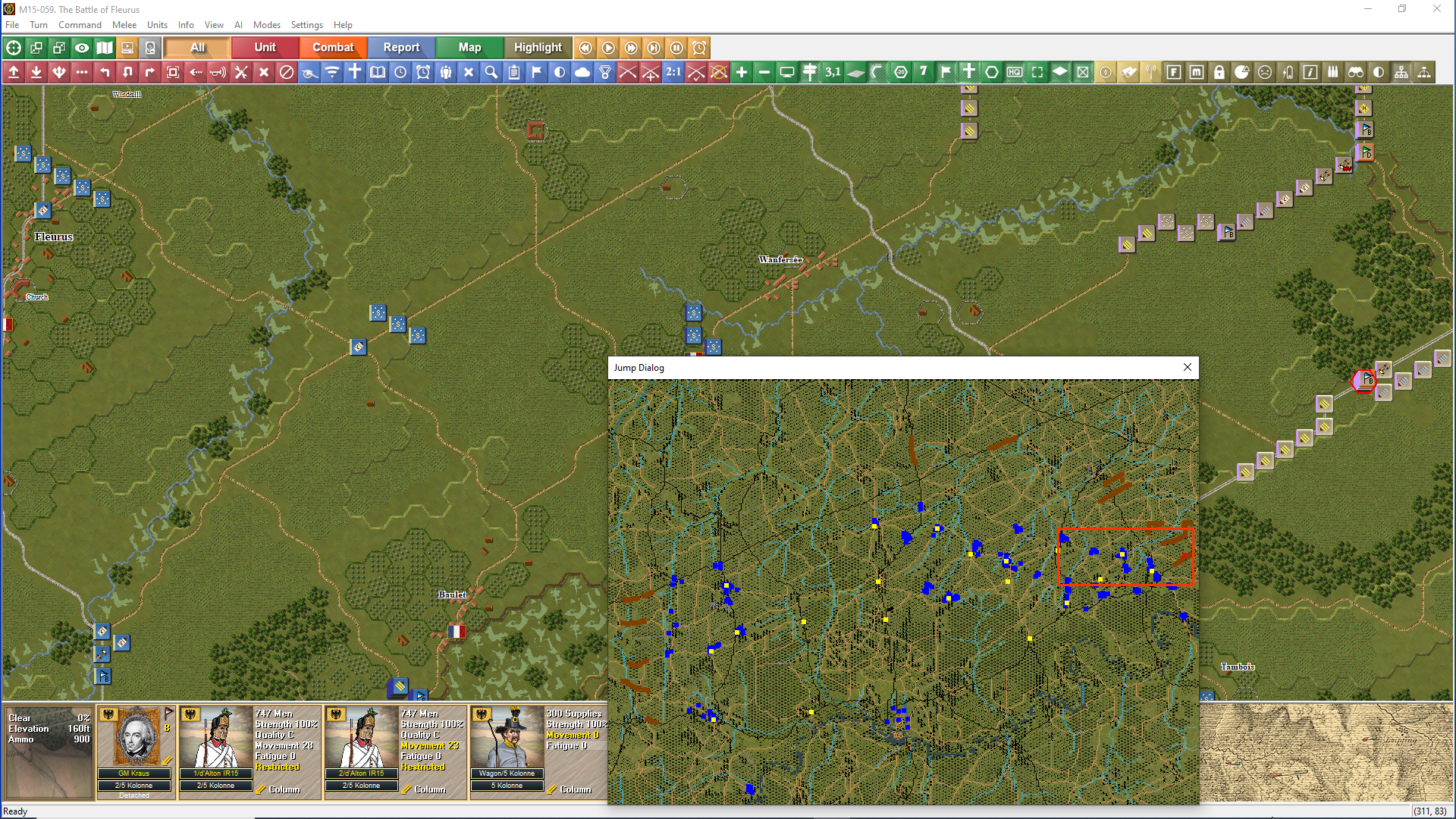Toggle the eye visibility icon
The image size is (1456, 819).
pyautogui.click(x=82, y=48)
